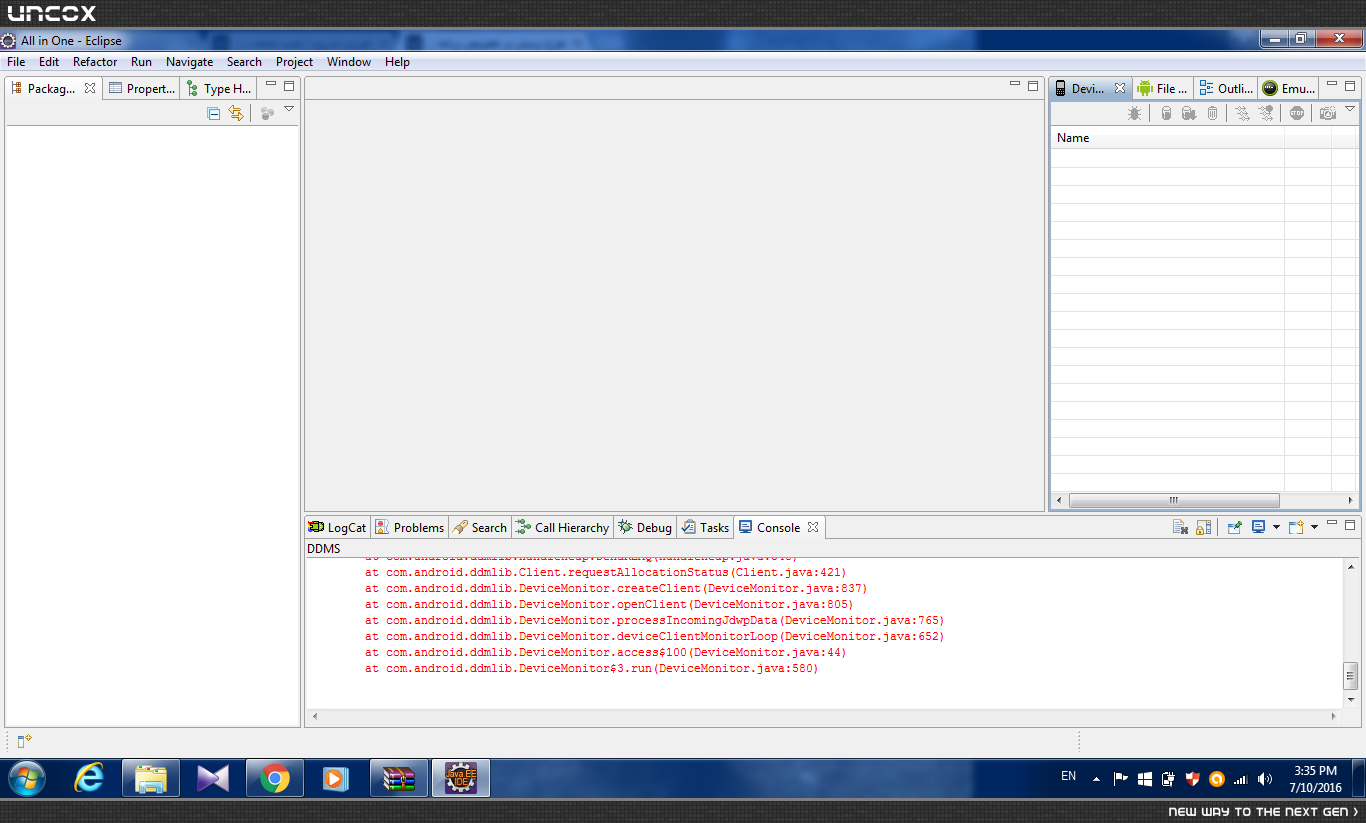
Task: Click the Screen Capture camera icon
Action: [x=1327, y=113]
